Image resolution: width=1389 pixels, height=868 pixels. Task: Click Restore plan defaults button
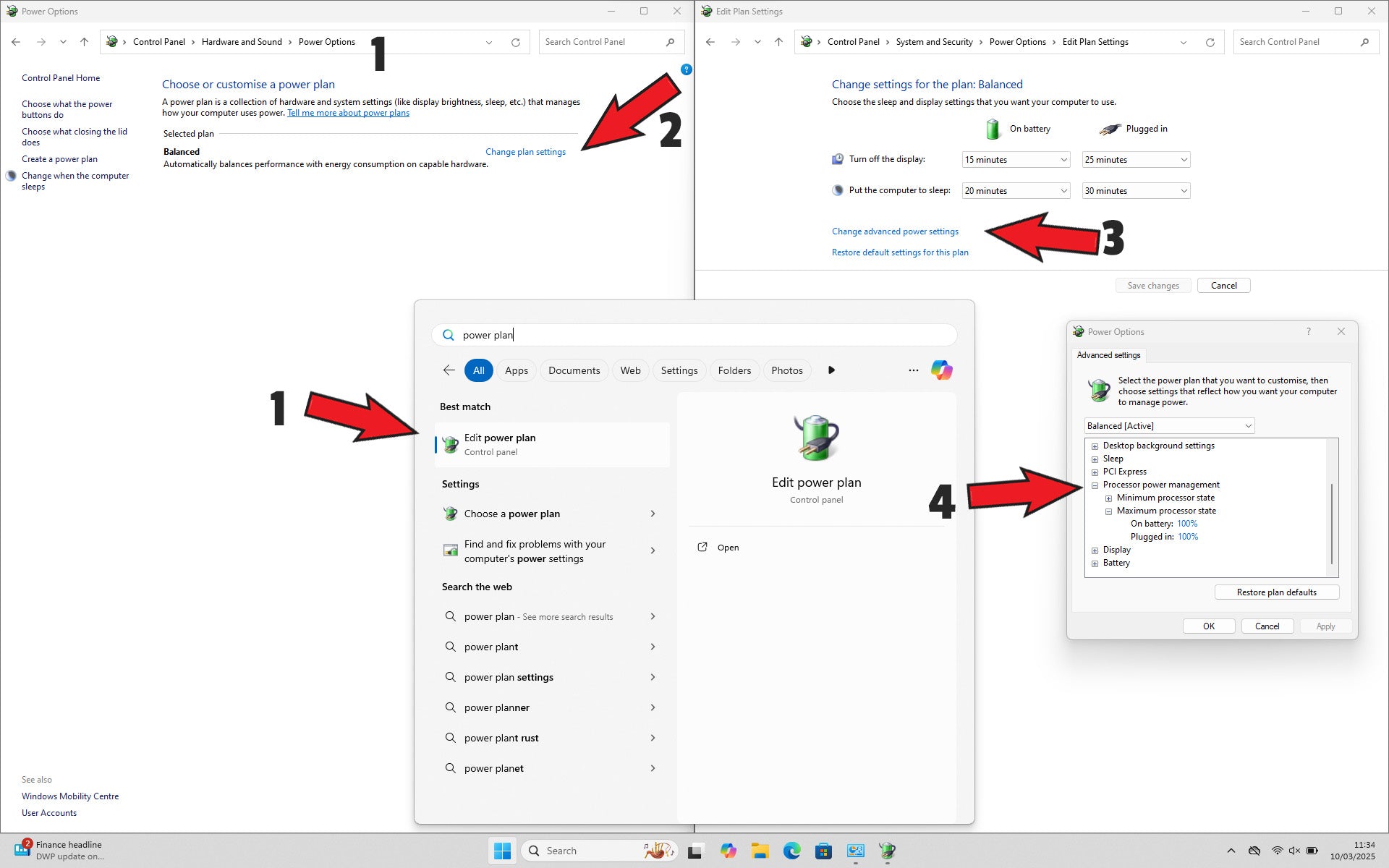point(1276,592)
